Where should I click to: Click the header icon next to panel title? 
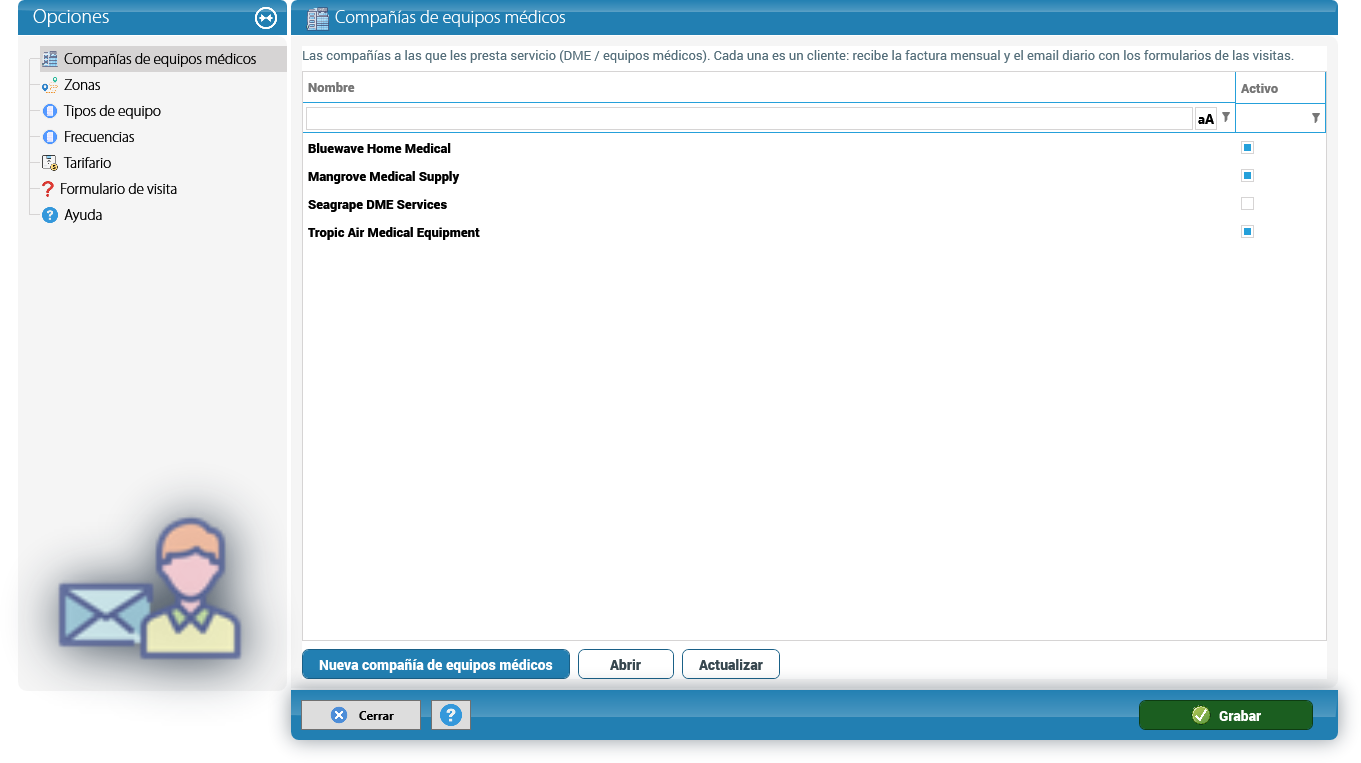(x=318, y=18)
